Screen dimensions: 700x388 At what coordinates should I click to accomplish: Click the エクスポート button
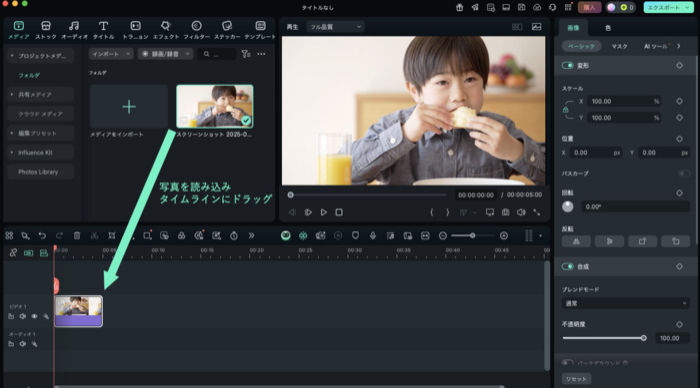click(x=668, y=8)
